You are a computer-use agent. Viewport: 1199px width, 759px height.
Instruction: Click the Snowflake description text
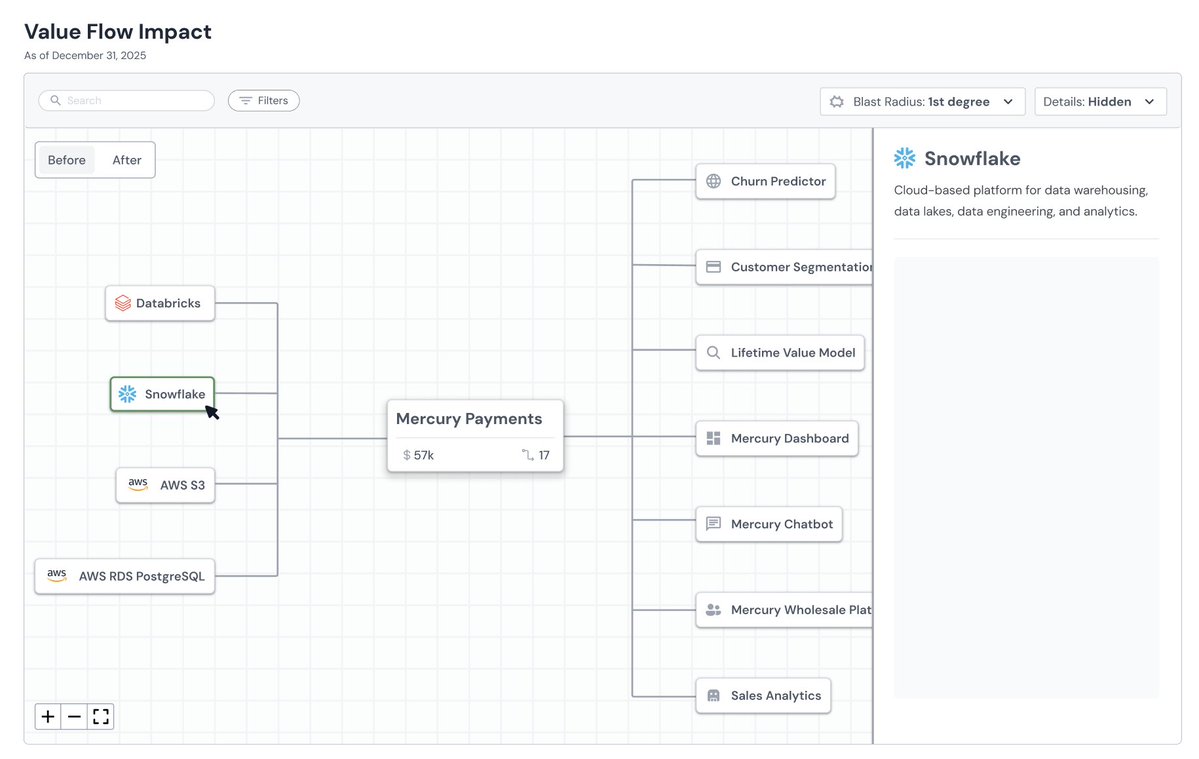coord(1021,200)
